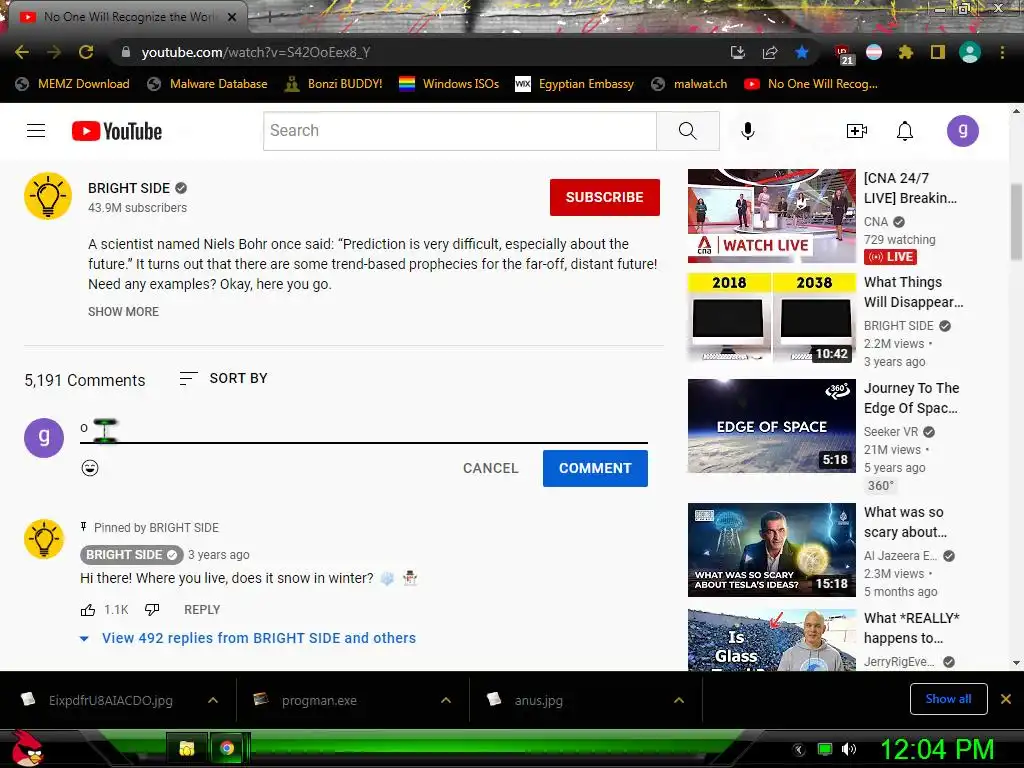Click the 12:04 PM taskbar clock
The width and height of the screenshot is (1024, 768).
tap(937, 749)
